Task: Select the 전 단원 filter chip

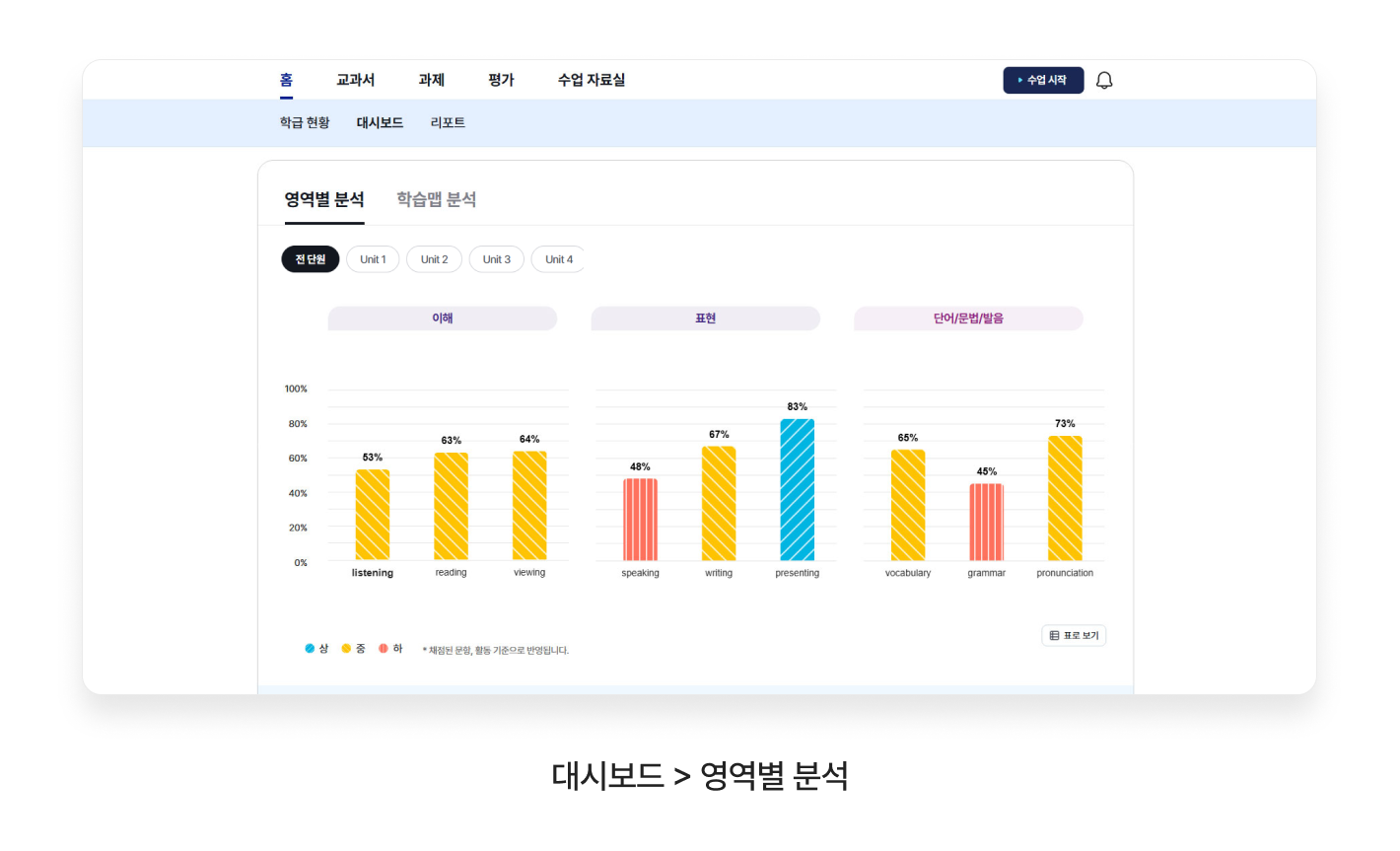Action: coord(311,259)
